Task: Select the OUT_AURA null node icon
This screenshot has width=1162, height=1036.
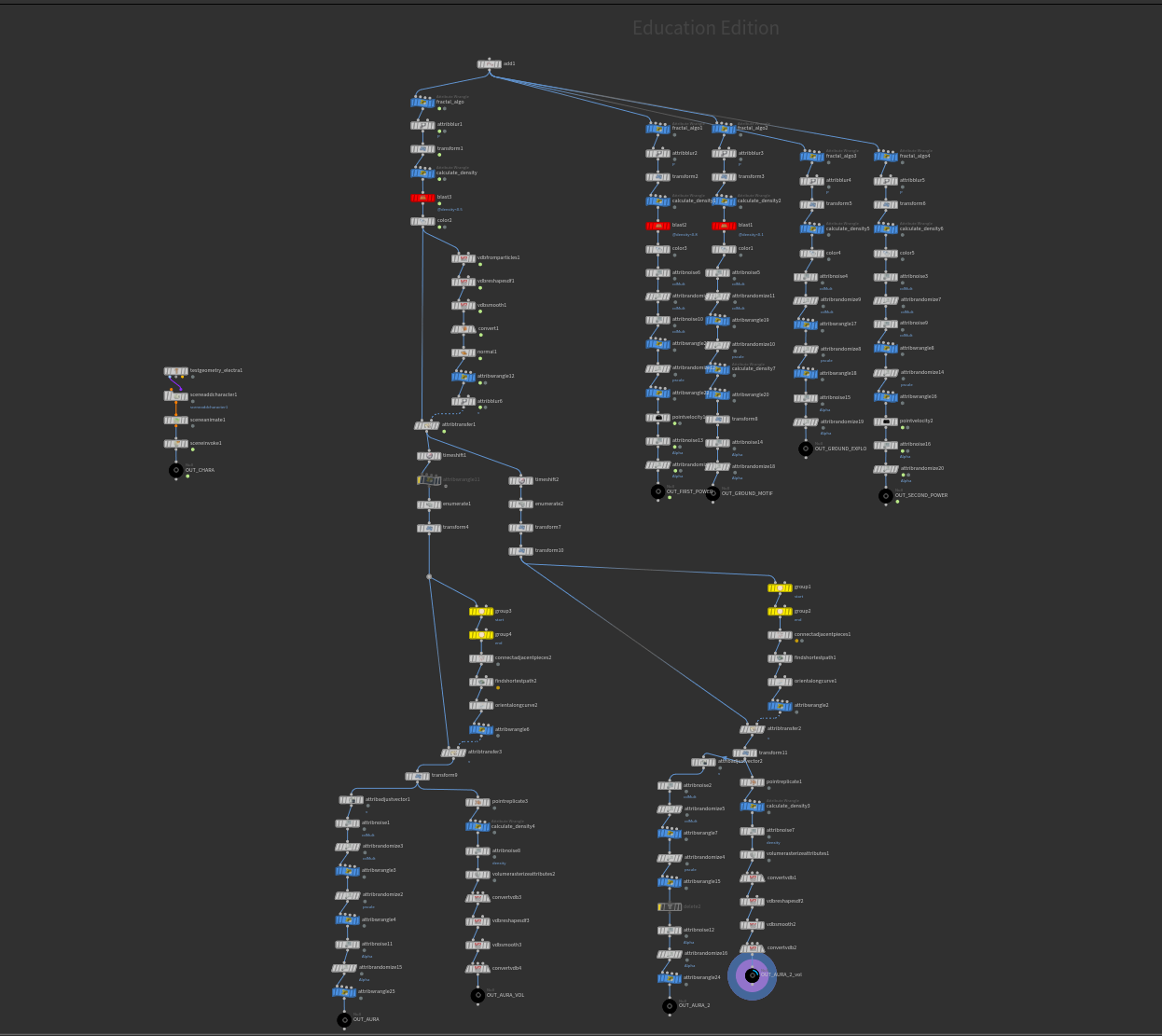Action: [344, 1020]
